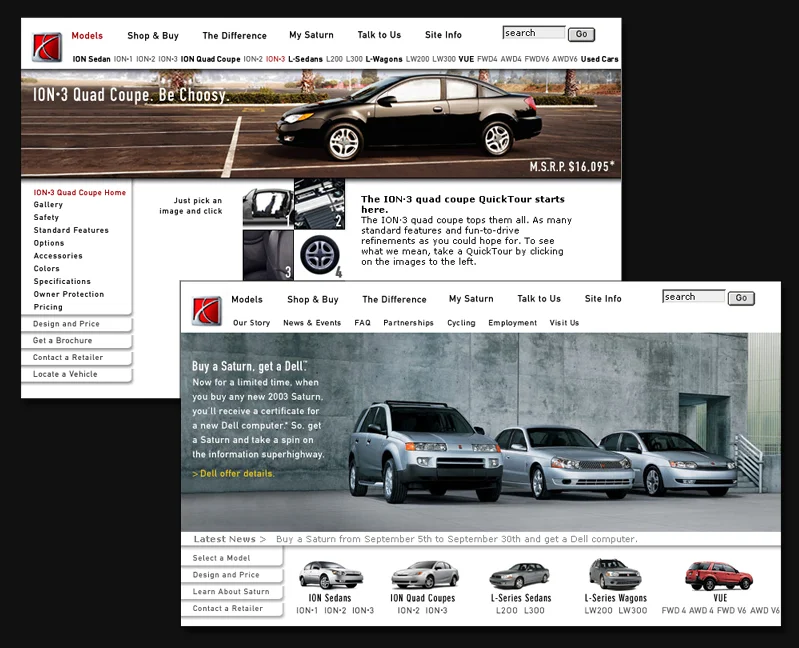Click the search field in the front window
Image resolution: width=799 pixels, height=648 pixels.
[694, 297]
